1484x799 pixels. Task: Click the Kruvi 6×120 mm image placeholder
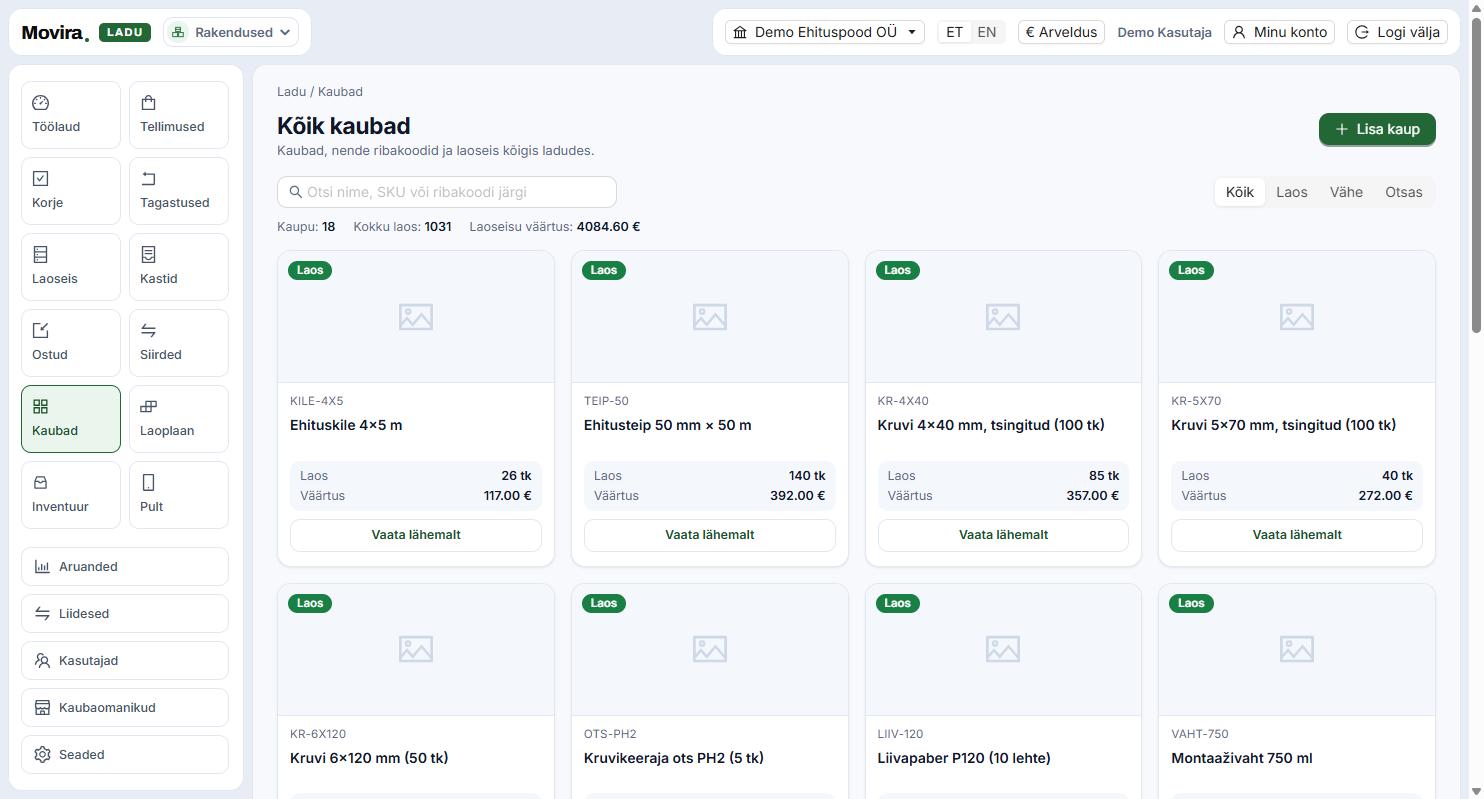(416, 650)
